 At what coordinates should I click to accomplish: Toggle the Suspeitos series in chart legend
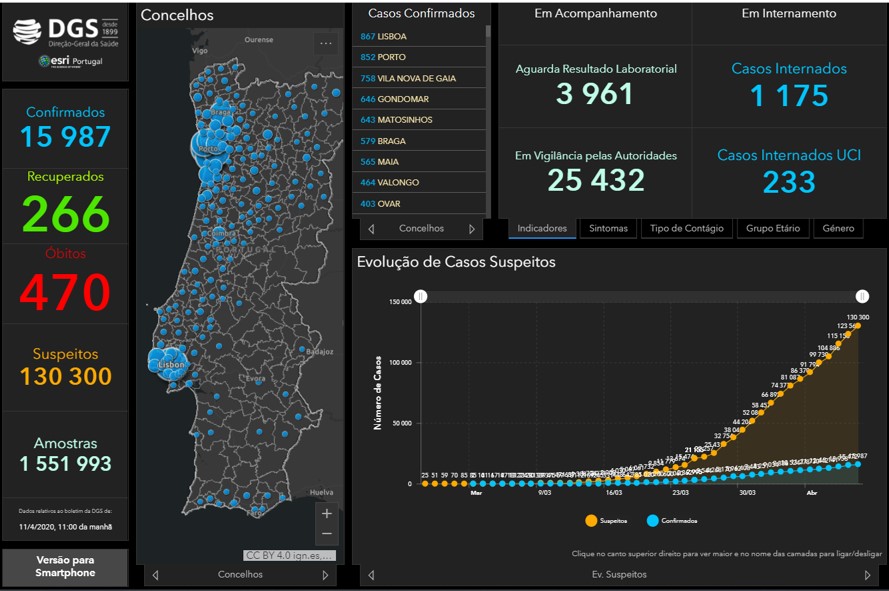pyautogui.click(x=592, y=520)
